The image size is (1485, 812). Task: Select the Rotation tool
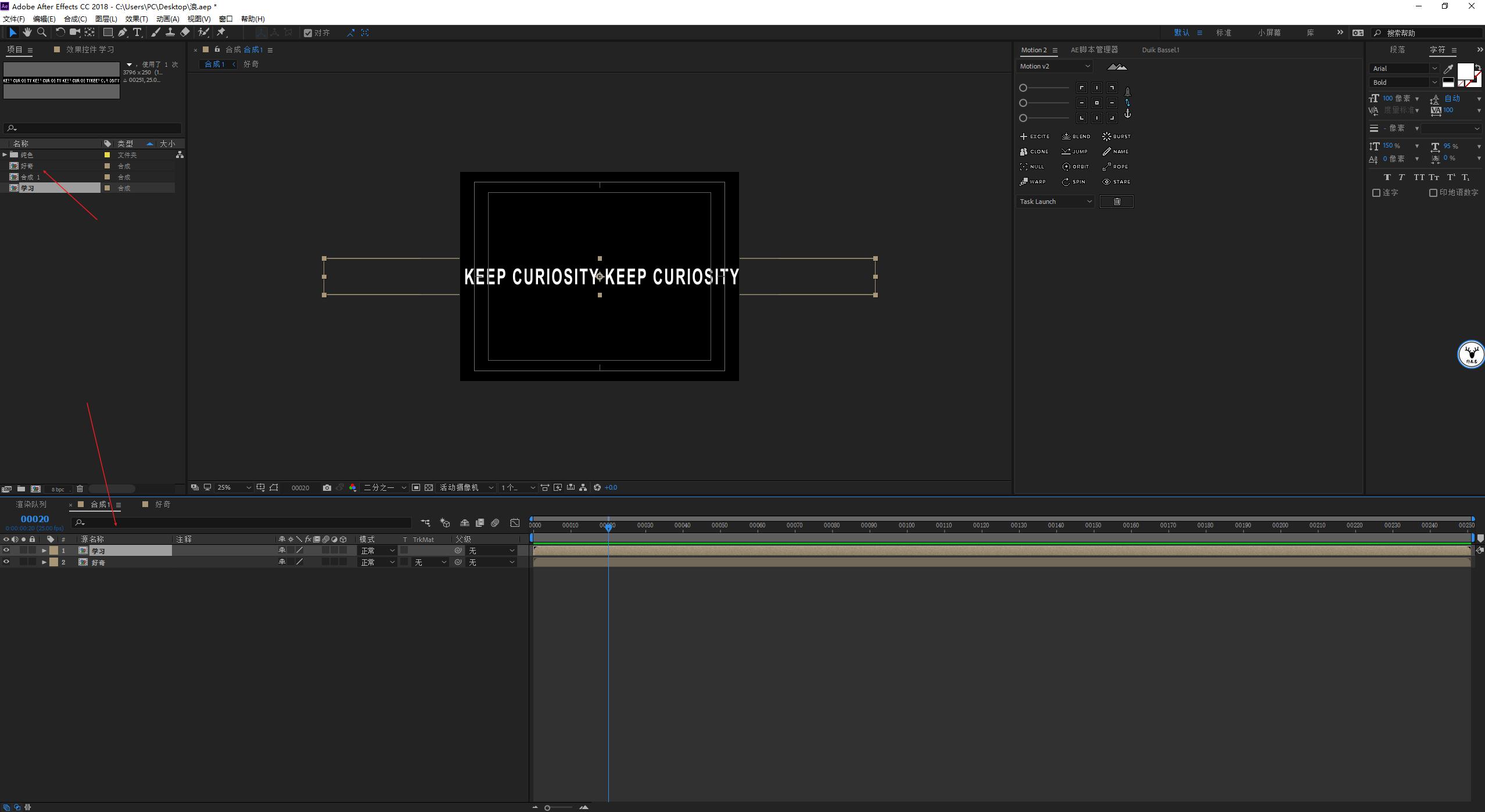60,33
